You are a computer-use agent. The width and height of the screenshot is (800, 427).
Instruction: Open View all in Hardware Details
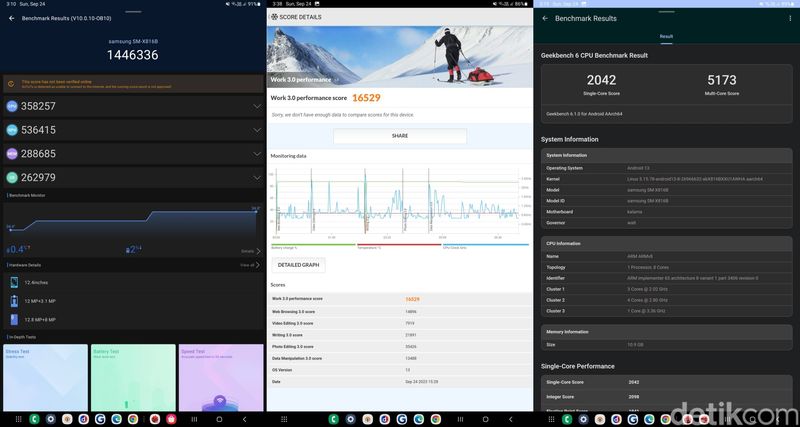point(251,265)
